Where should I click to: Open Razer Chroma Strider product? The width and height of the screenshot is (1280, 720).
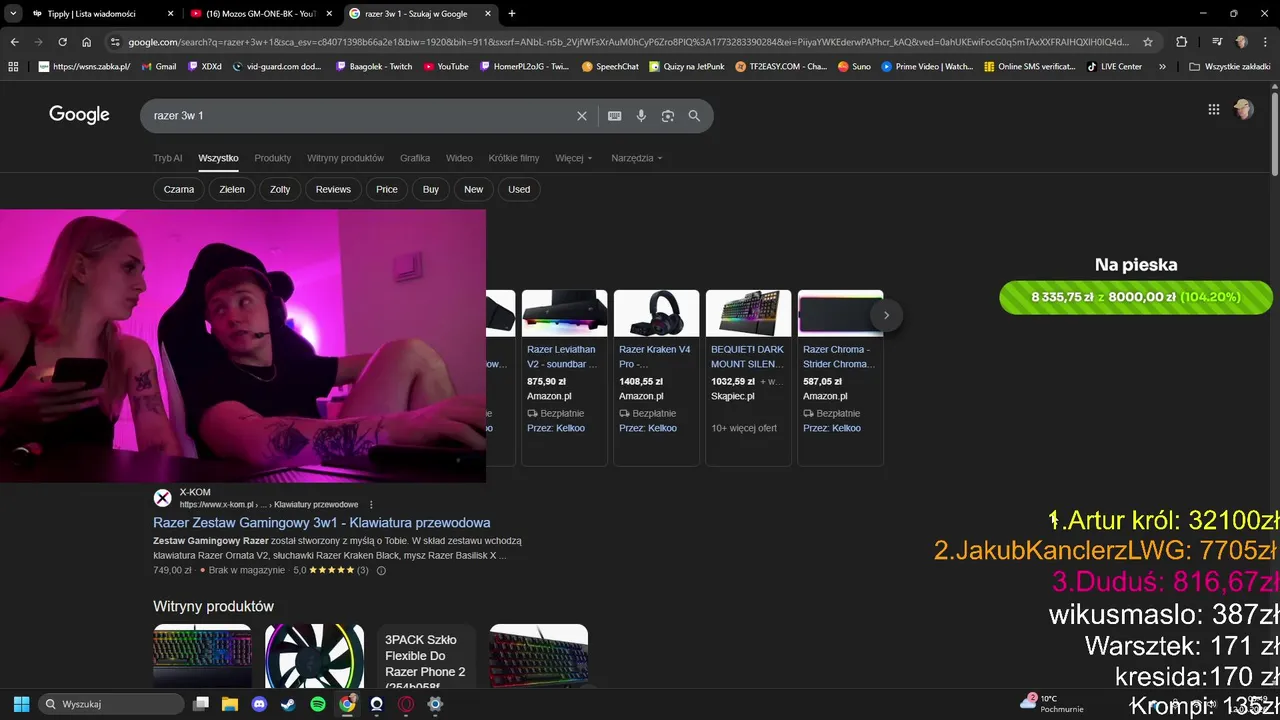(x=840, y=377)
